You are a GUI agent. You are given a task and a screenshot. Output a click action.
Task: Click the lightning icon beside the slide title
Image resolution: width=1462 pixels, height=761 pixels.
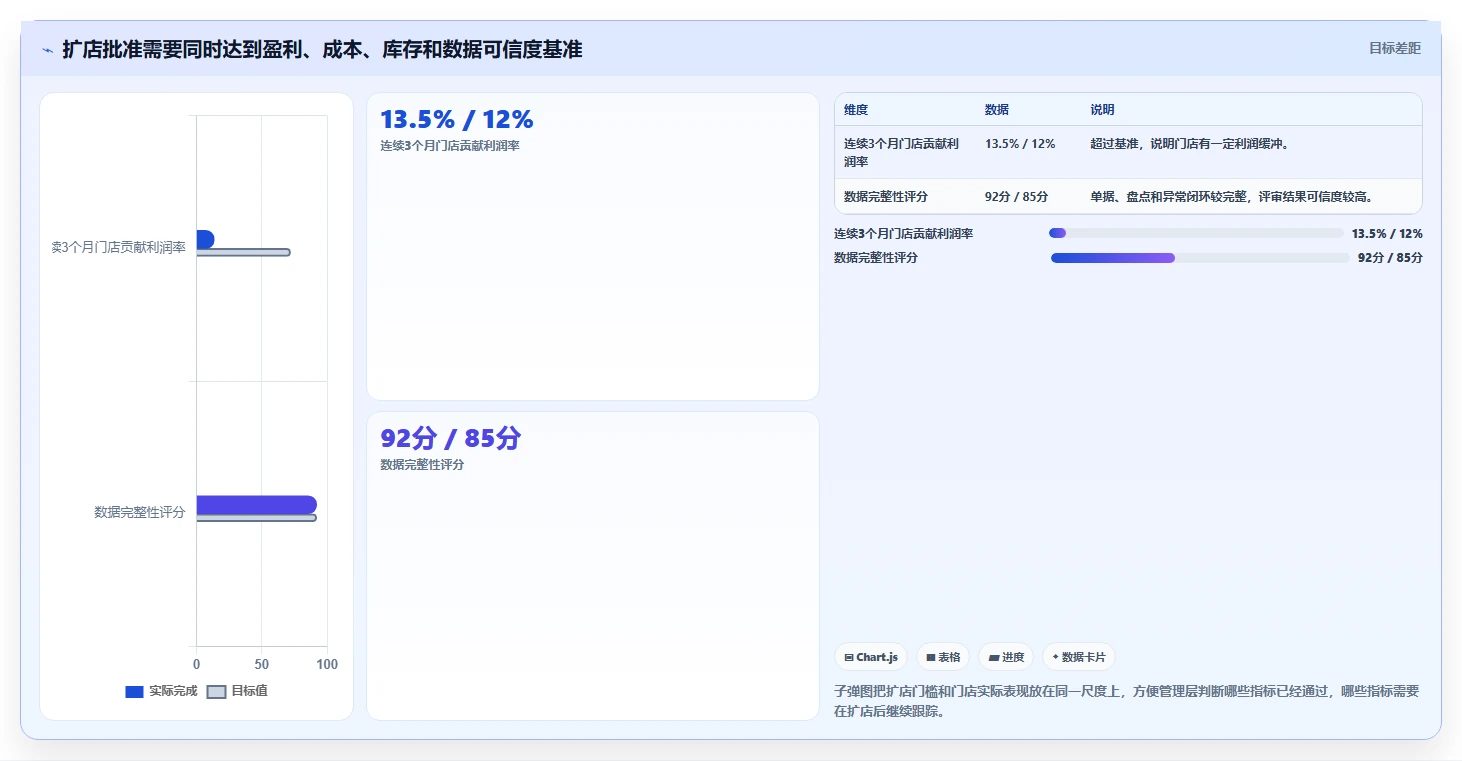click(47, 50)
